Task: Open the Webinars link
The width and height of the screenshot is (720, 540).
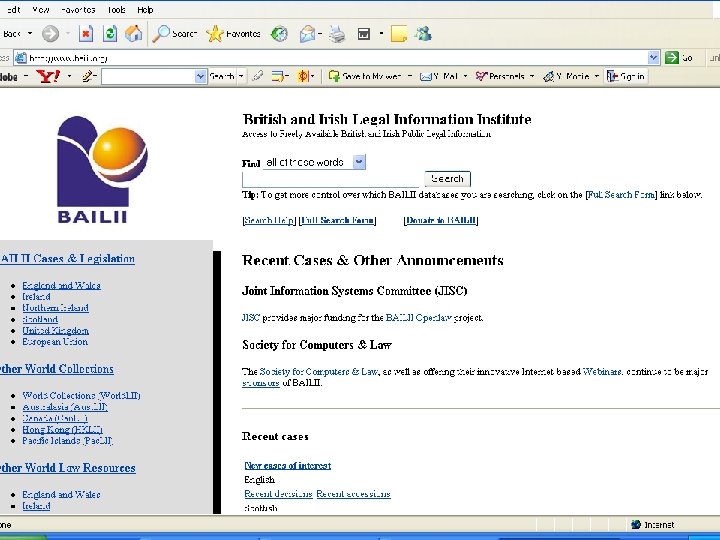Action: point(602,372)
